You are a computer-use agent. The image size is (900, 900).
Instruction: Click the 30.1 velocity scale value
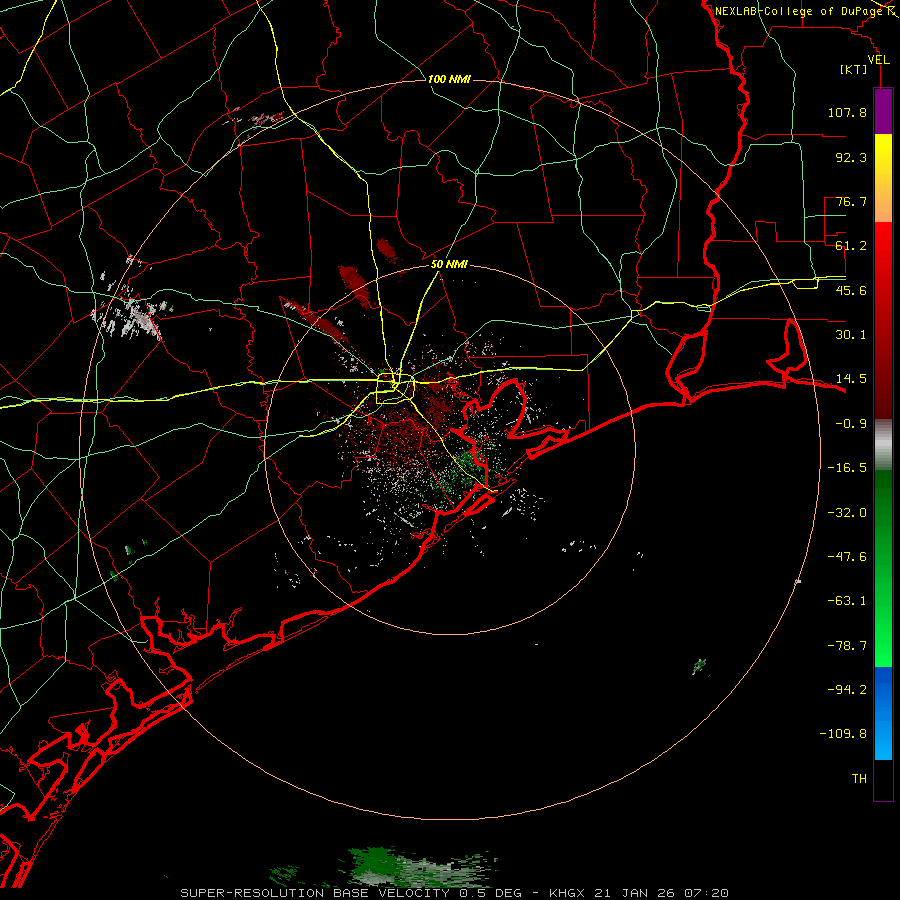851,335
